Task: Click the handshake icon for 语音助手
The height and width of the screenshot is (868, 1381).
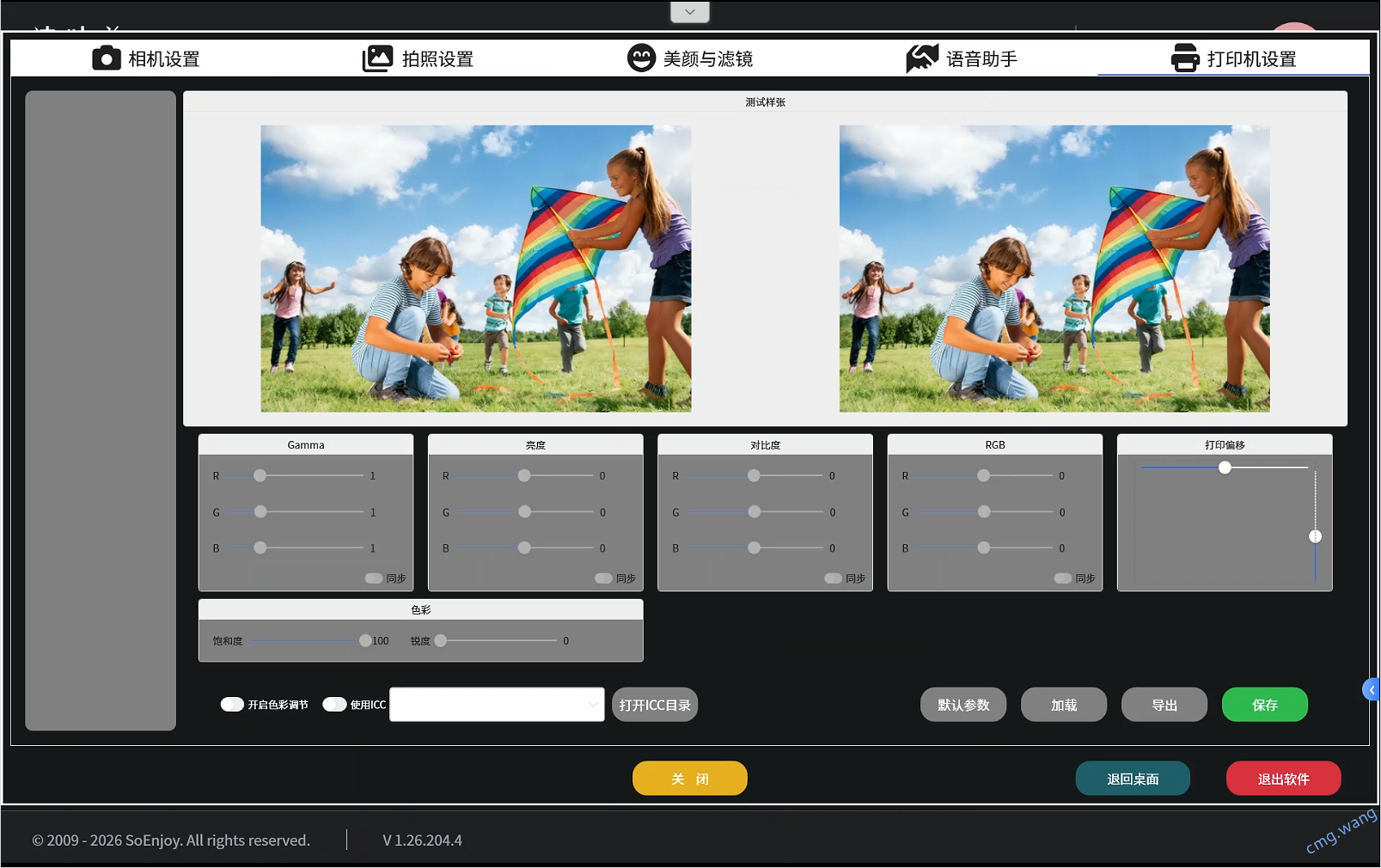Action: (x=922, y=58)
